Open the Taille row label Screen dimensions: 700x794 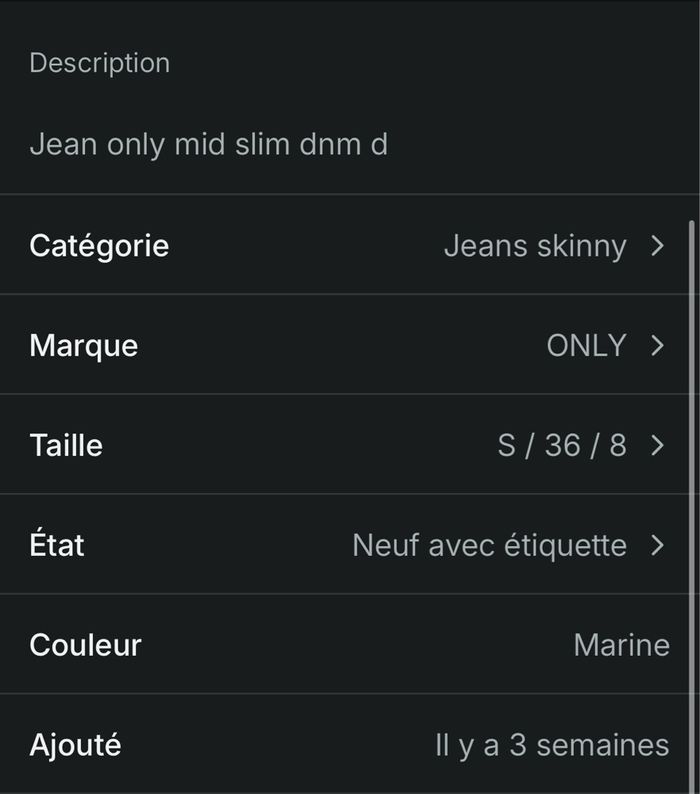point(66,445)
